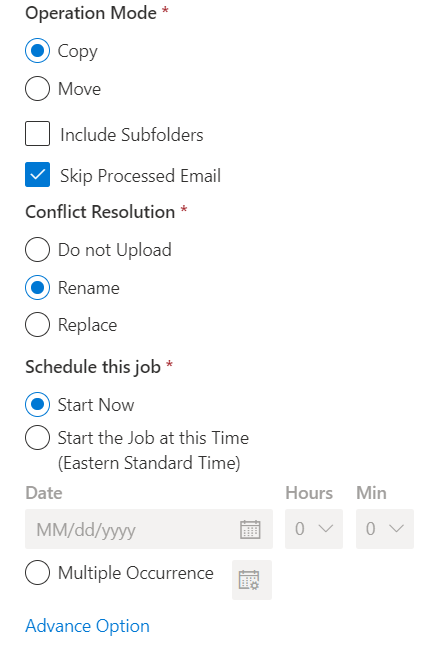Click the MM/dd/yyyy date input field
The height and width of the screenshot is (656, 425).
pos(149,529)
